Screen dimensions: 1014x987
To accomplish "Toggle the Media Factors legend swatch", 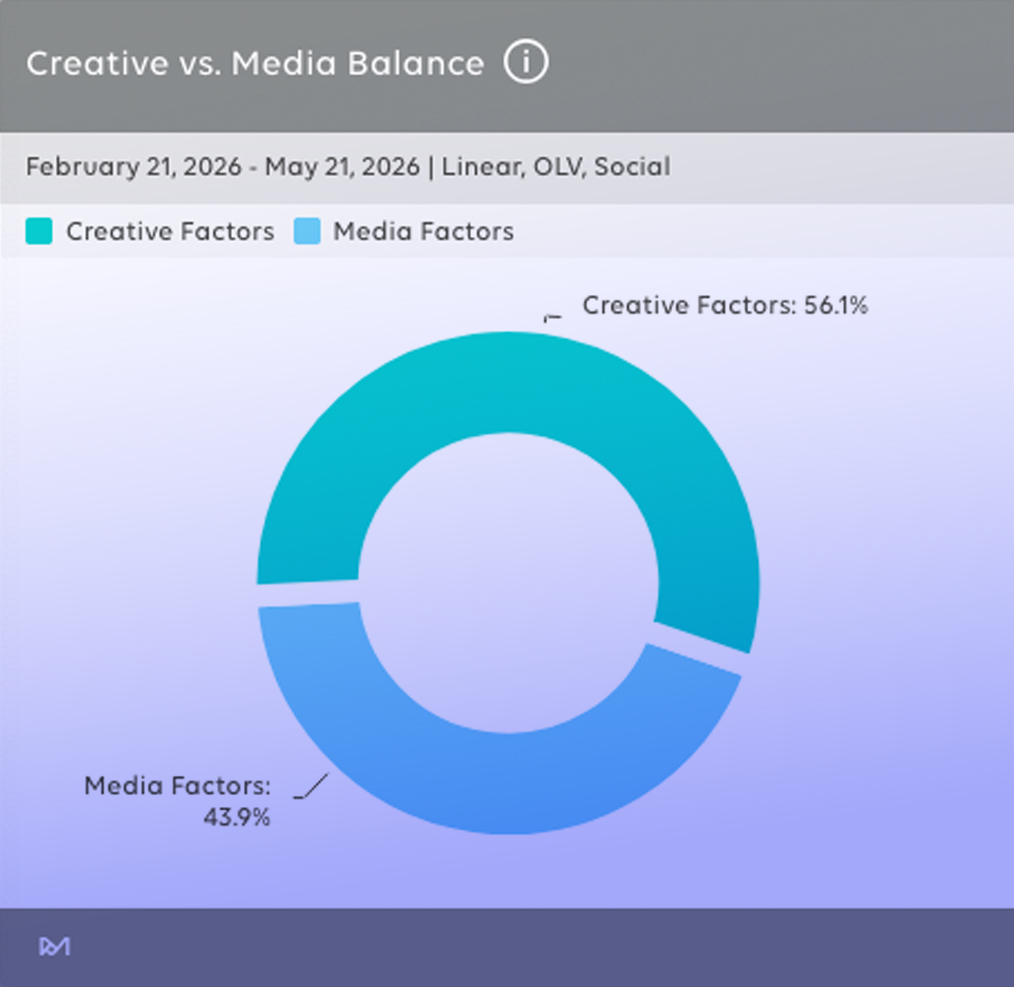I will pyautogui.click(x=307, y=231).
